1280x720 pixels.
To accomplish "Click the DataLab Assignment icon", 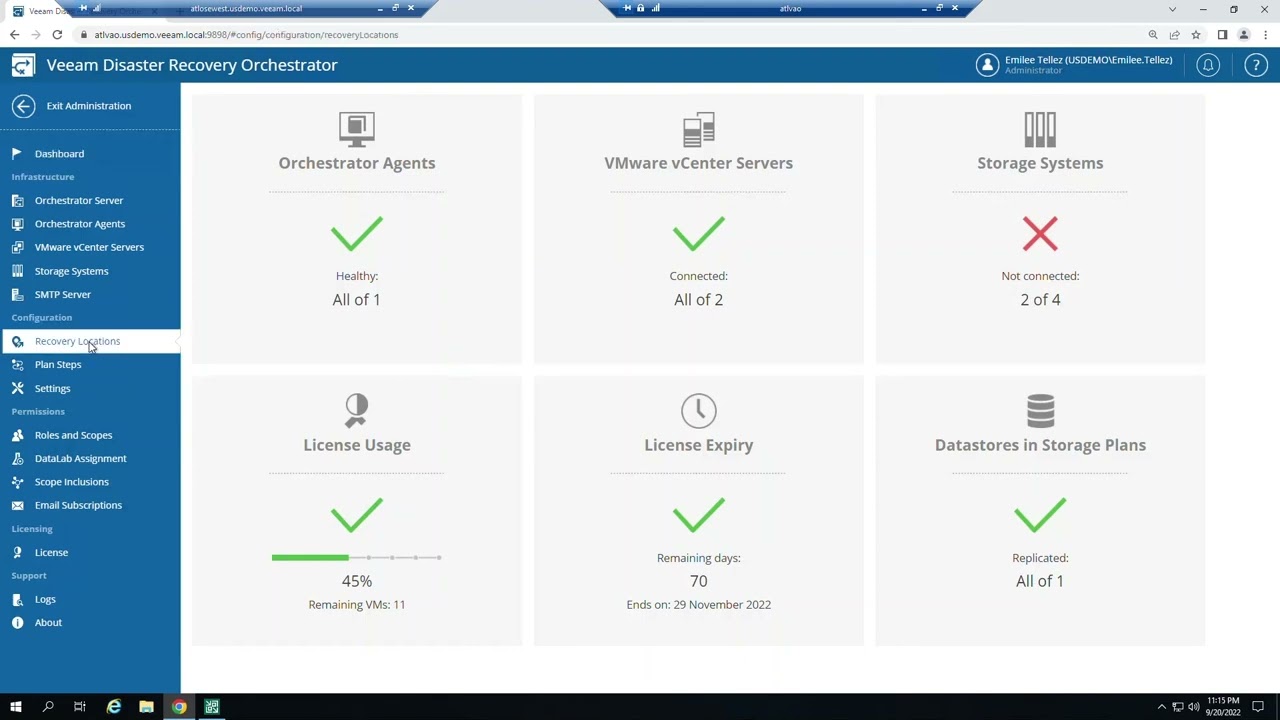I will pos(17,459).
